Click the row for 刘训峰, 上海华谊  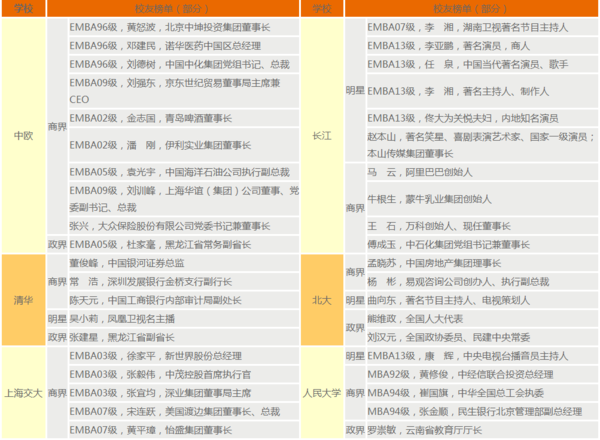[184, 199]
